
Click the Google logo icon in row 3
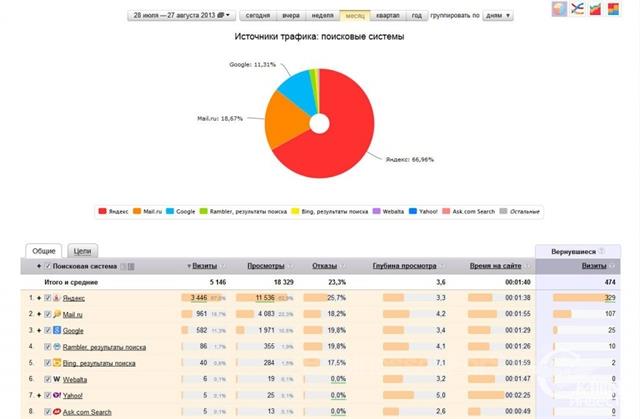coord(57,330)
